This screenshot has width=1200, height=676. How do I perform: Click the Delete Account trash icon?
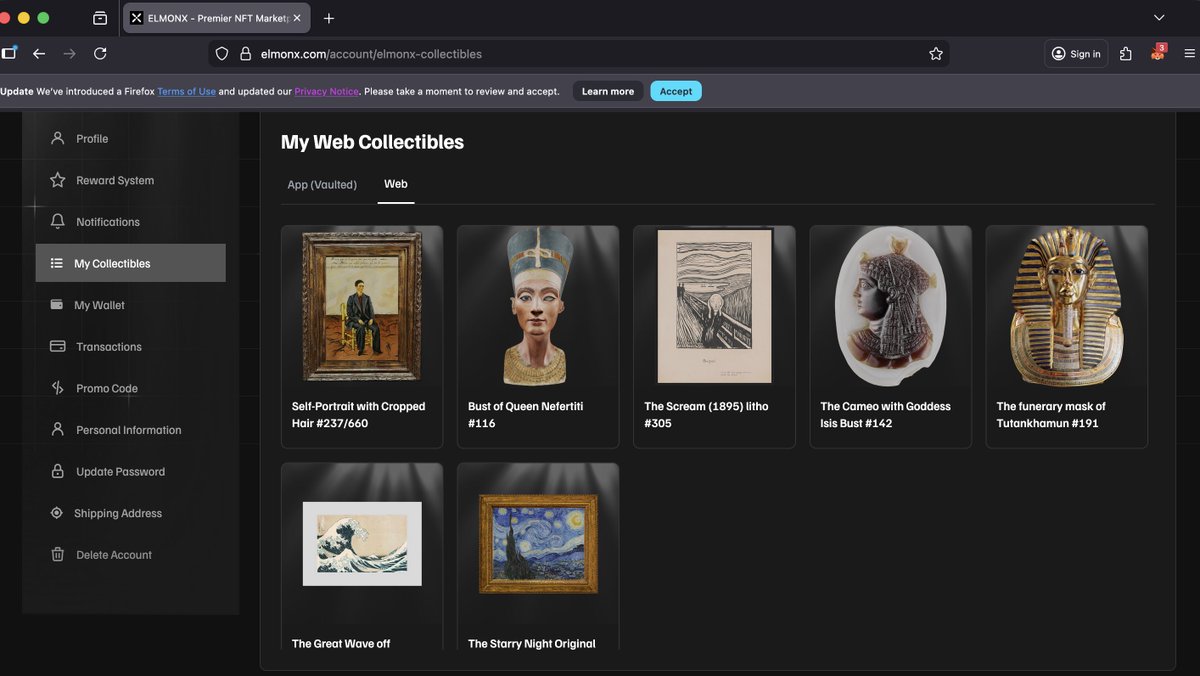tap(57, 554)
